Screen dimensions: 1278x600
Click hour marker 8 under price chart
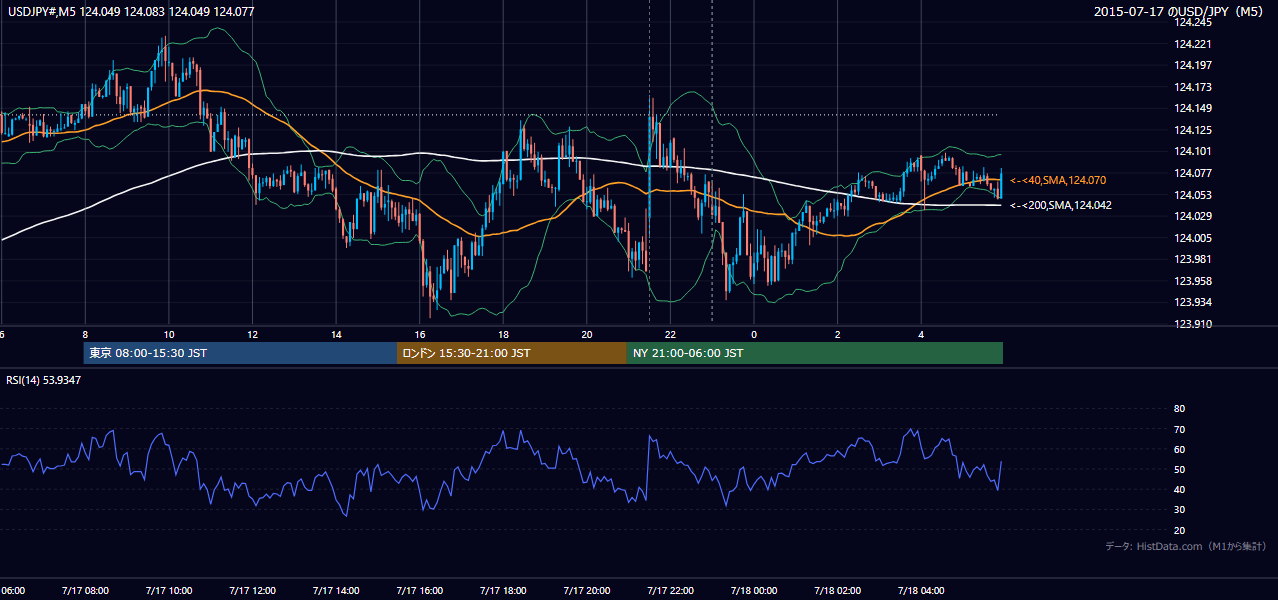point(85,334)
